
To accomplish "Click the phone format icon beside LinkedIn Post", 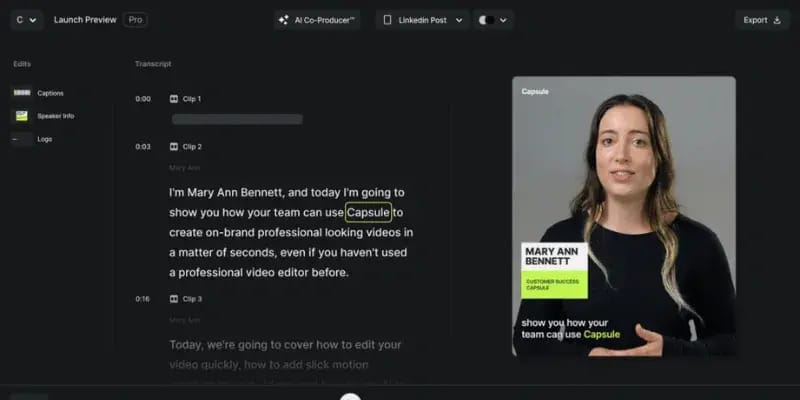I will 387,20.
